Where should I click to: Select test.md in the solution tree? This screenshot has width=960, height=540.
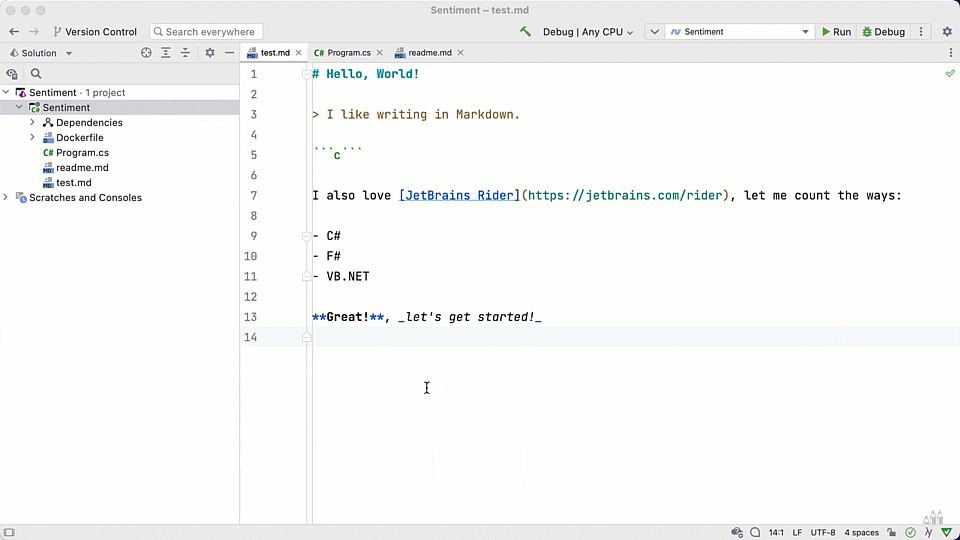(73, 182)
